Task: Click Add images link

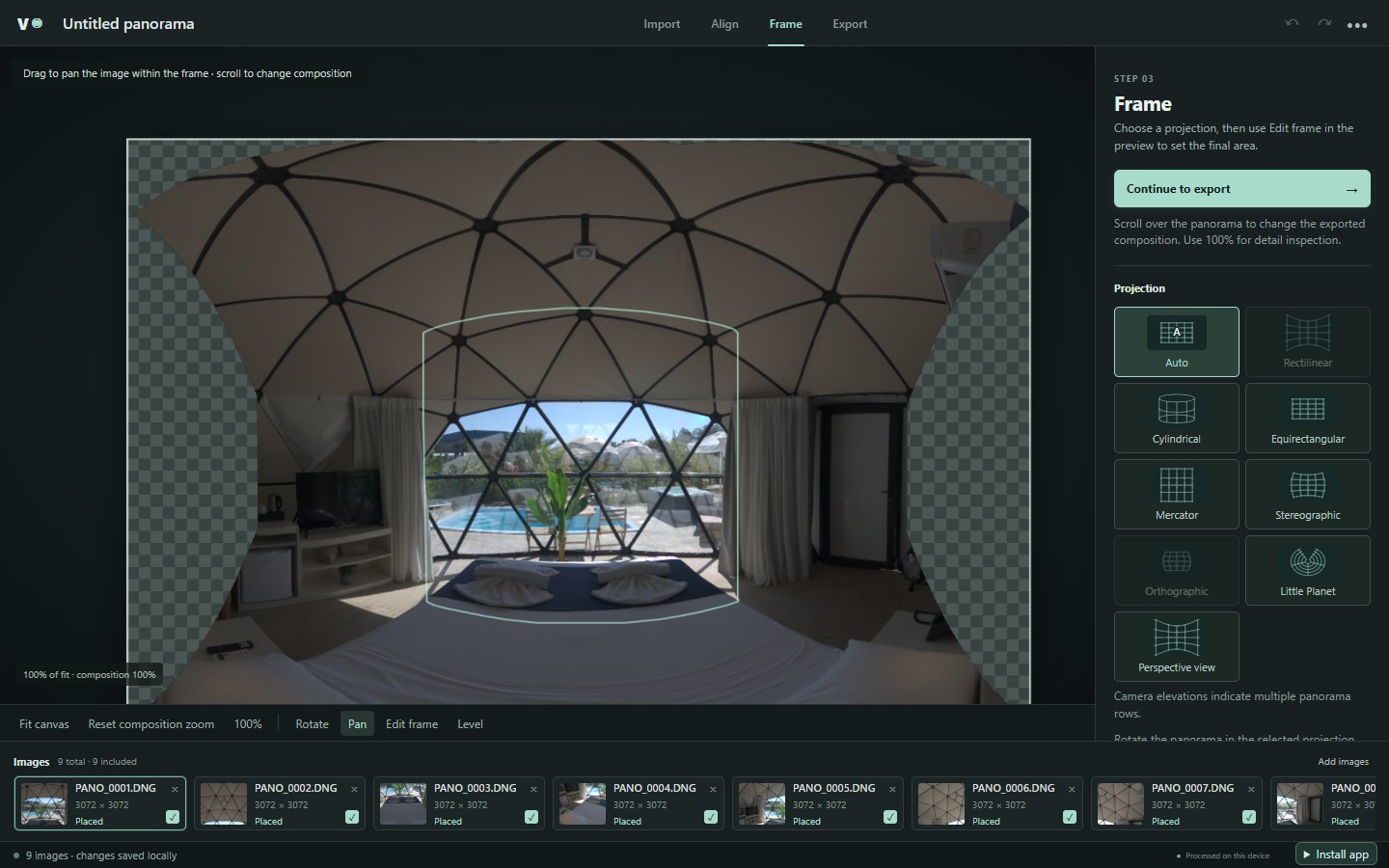Action: (1343, 762)
